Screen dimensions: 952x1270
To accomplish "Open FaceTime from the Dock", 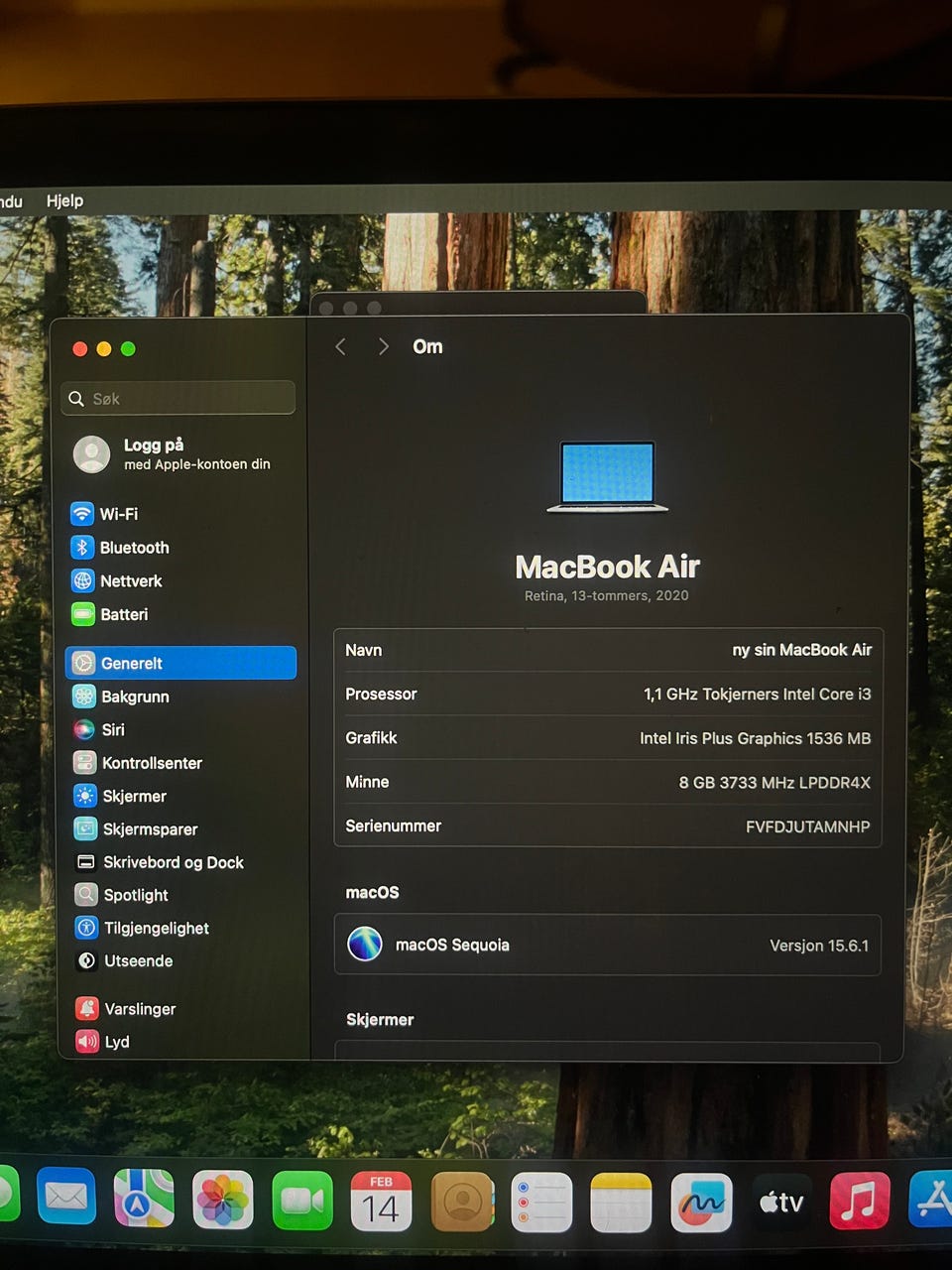I will (x=301, y=1201).
